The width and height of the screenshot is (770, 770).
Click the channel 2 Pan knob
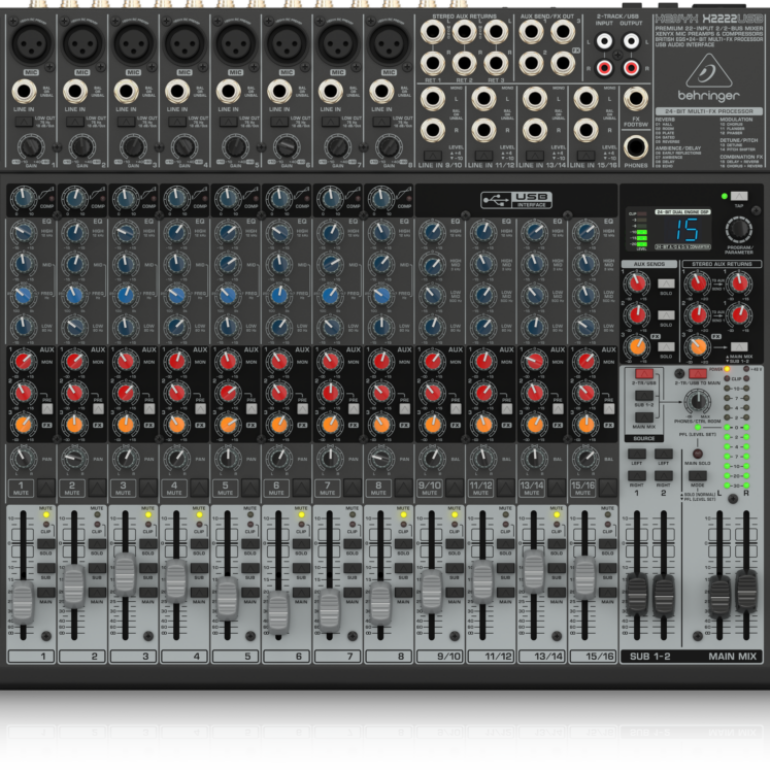(74, 458)
